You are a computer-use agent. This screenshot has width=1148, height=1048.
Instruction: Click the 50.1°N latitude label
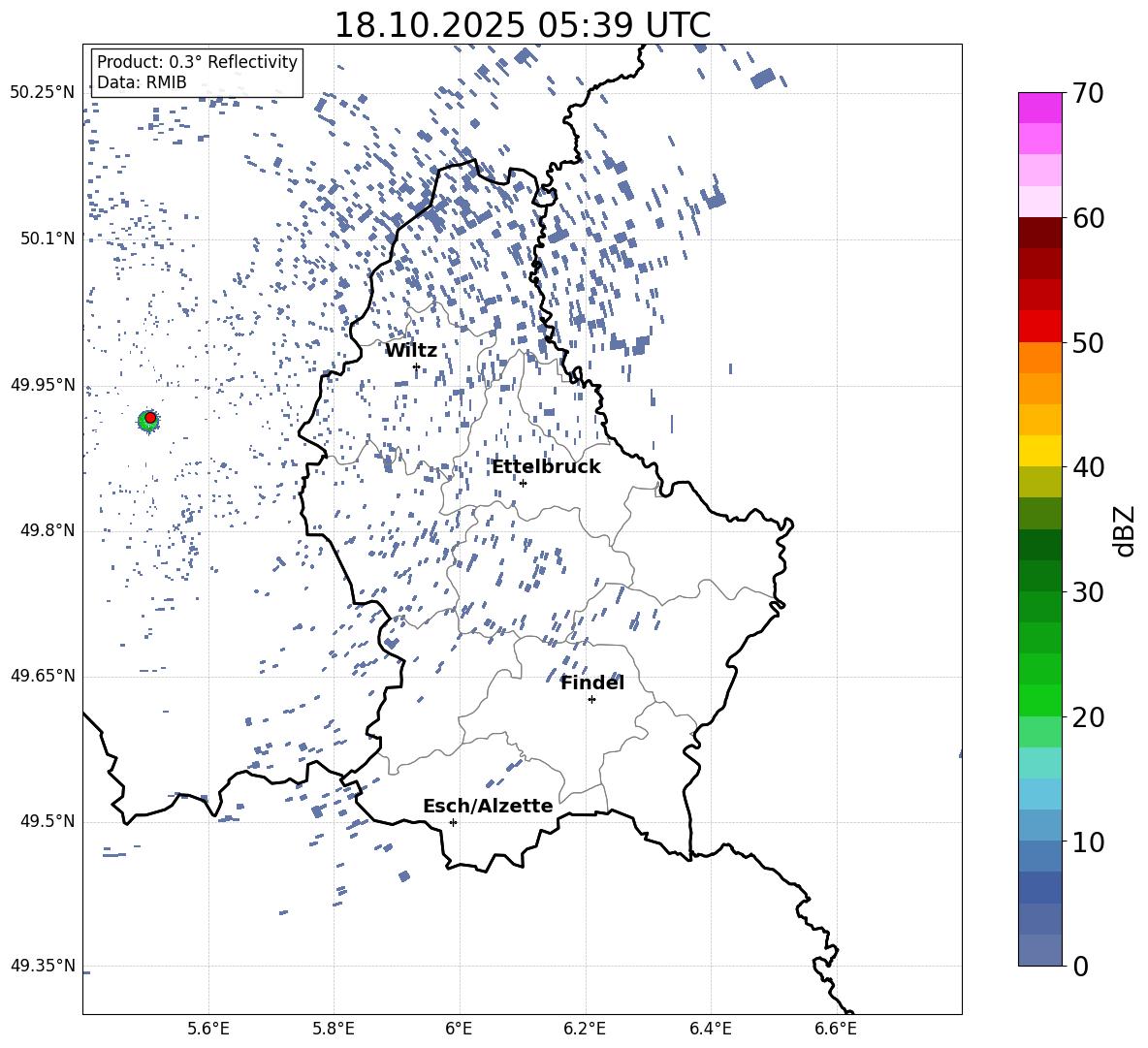click(48, 238)
